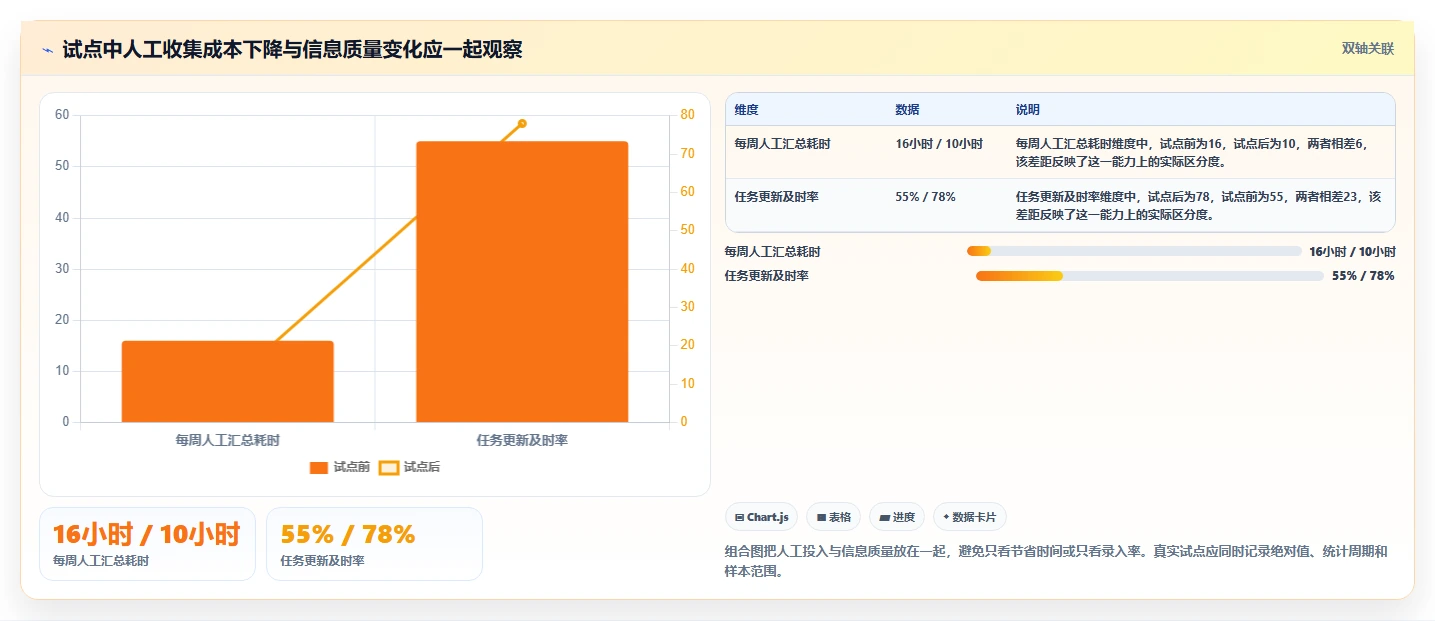Click the 任务更新及时率 progress bar
The height and width of the screenshot is (621, 1435).
[x=1150, y=276]
